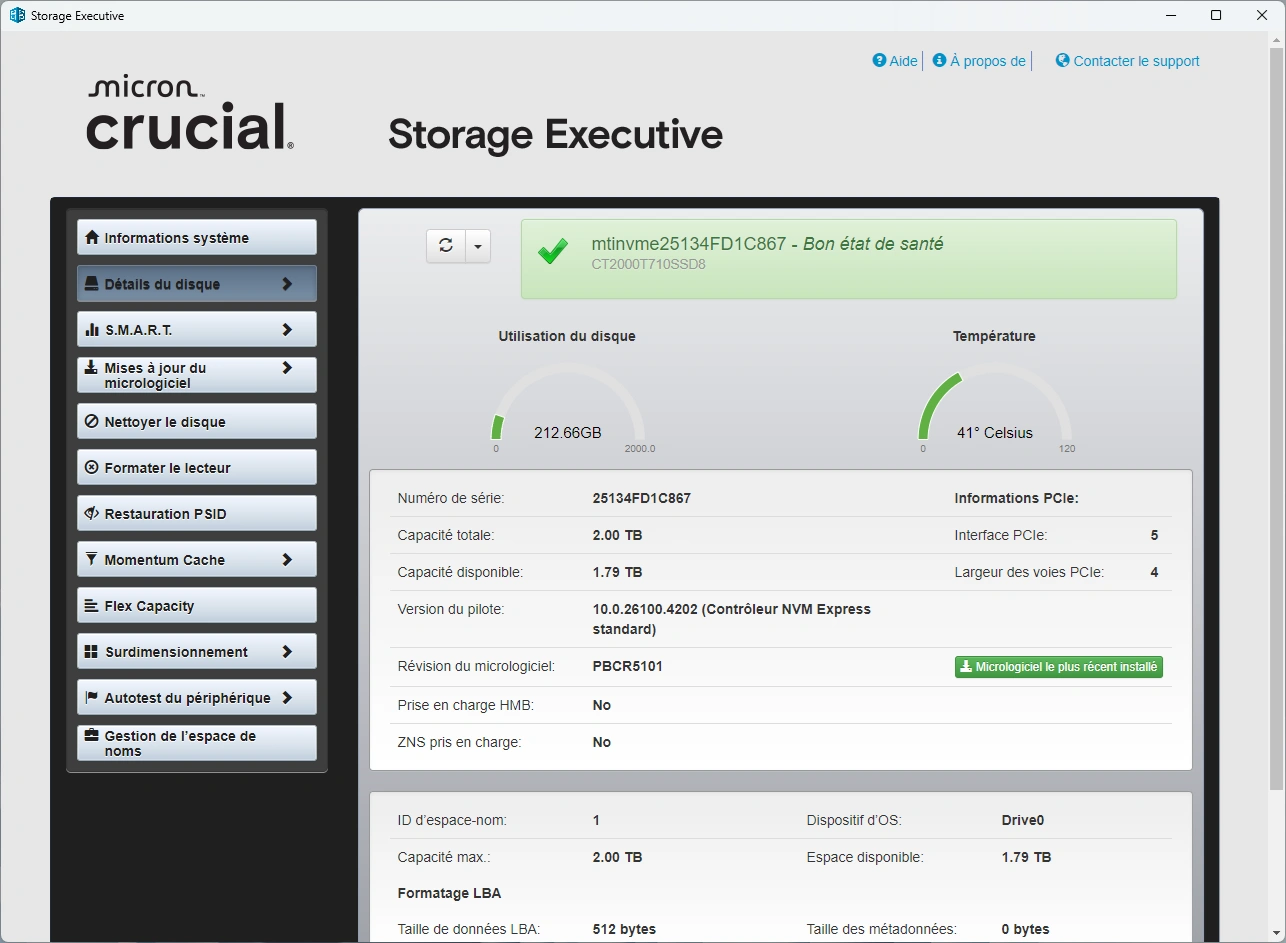Click Micrologiciel le plus récent installé button
This screenshot has height=943, width=1286.
coord(1059,667)
